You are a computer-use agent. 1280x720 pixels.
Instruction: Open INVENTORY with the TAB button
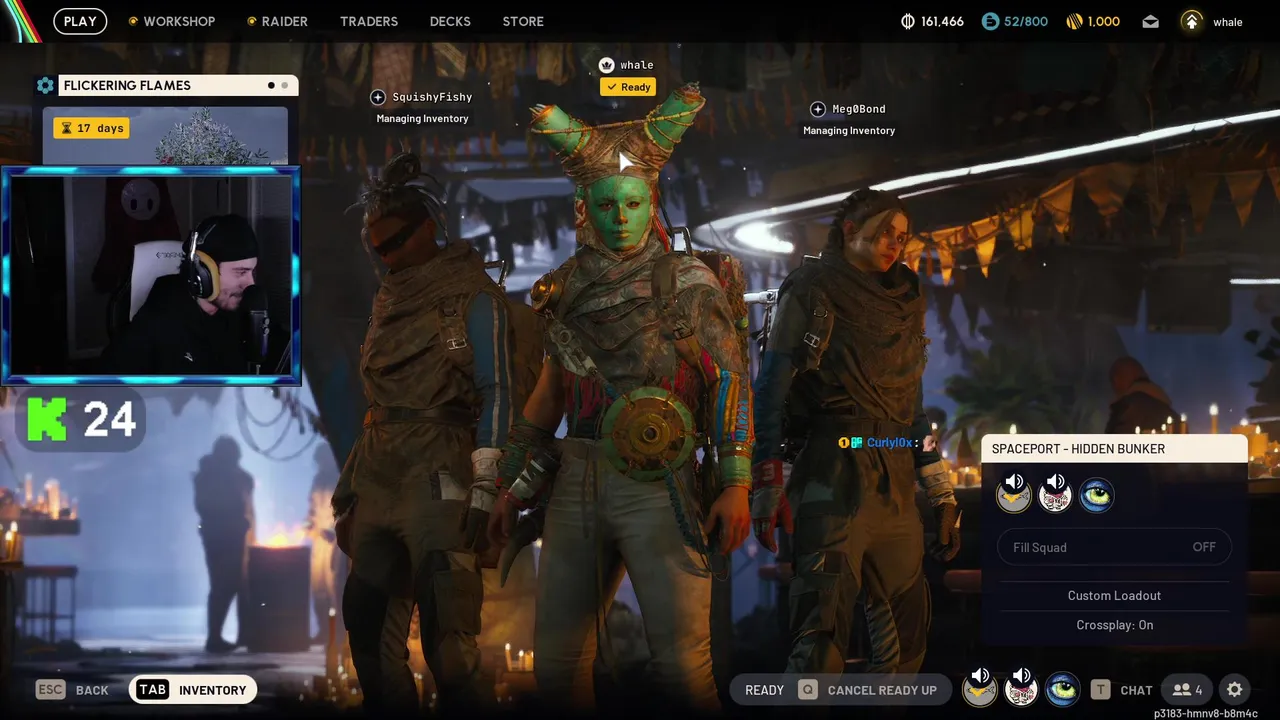click(193, 690)
